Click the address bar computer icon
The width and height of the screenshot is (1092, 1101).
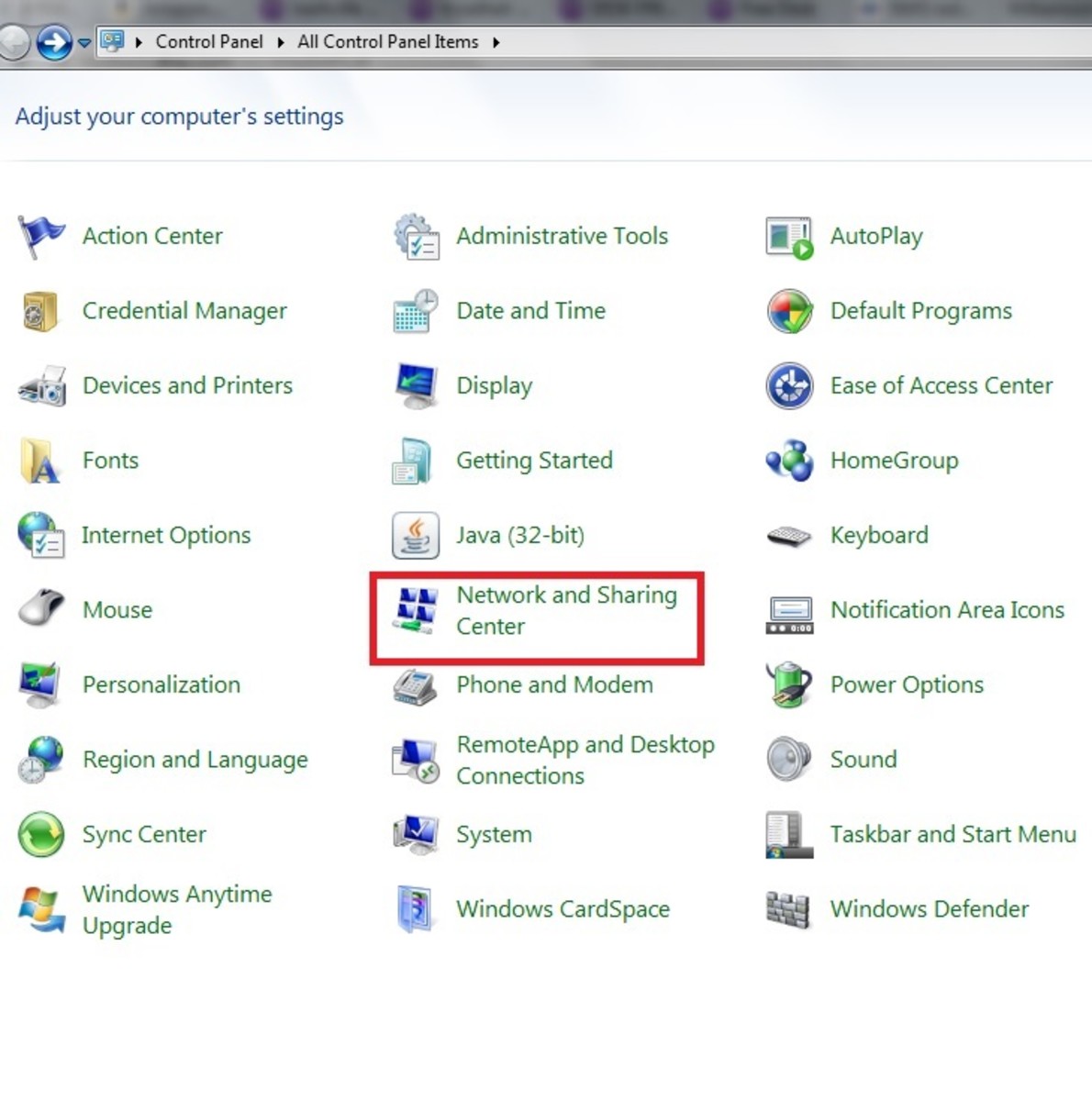(x=113, y=41)
